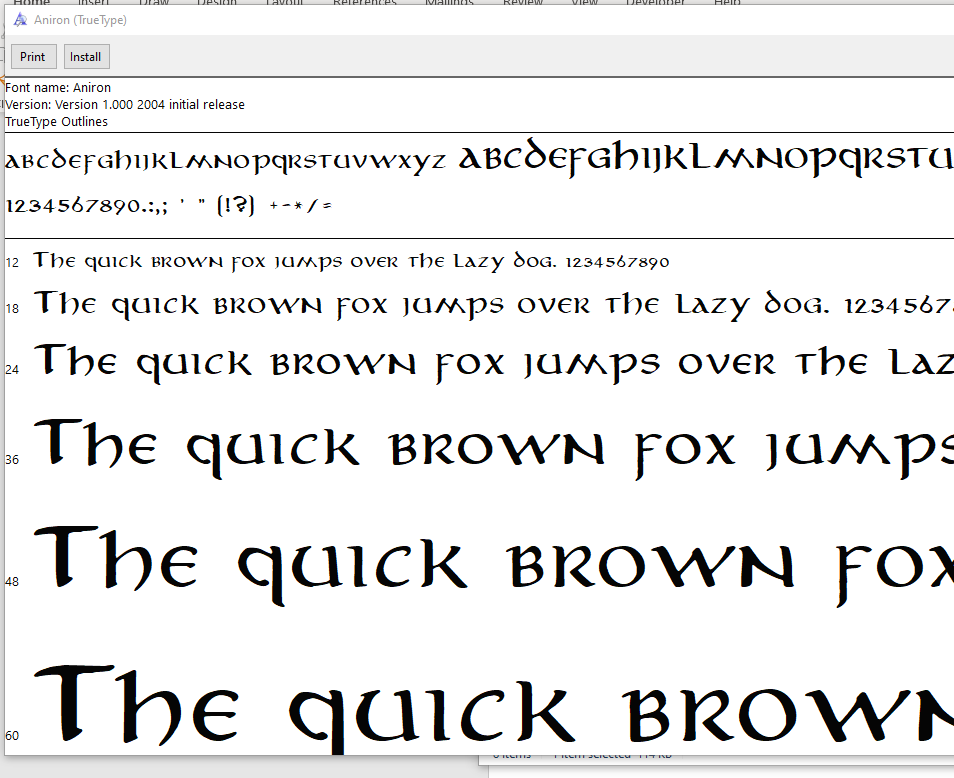
Task: Click the size label '18'
Action: (12, 309)
